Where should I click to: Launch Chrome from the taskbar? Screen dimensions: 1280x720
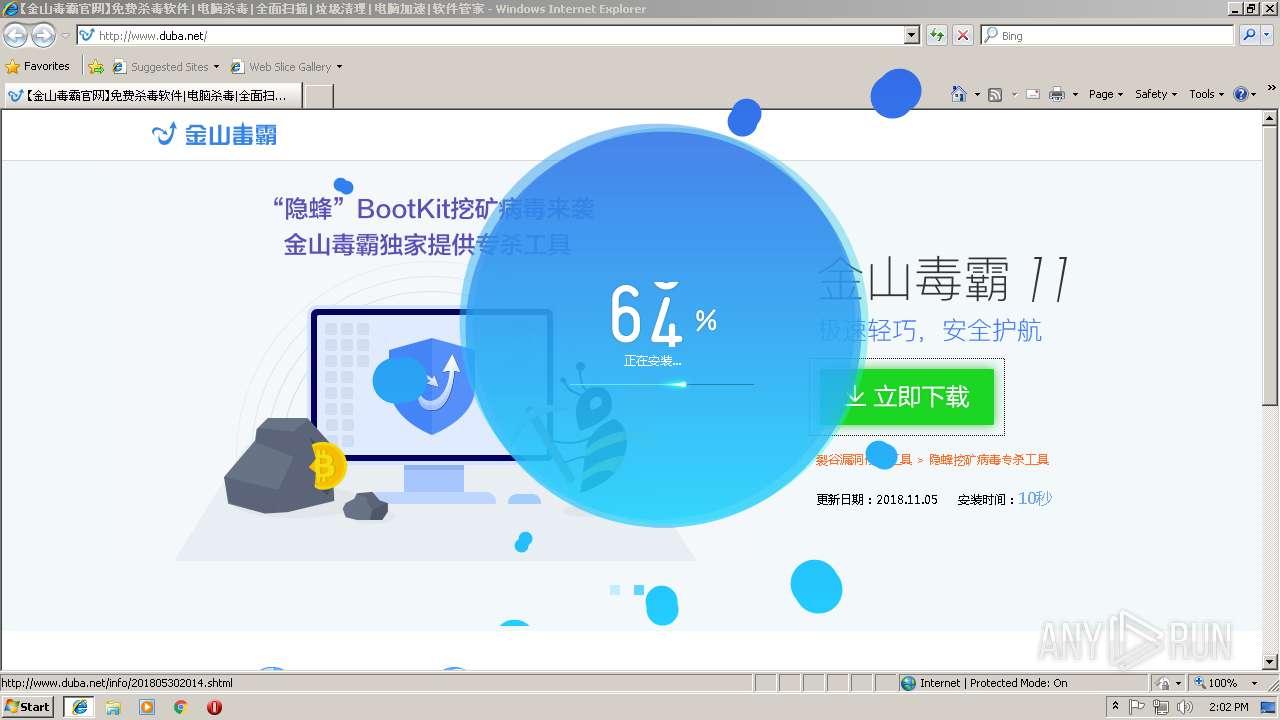tap(181, 707)
